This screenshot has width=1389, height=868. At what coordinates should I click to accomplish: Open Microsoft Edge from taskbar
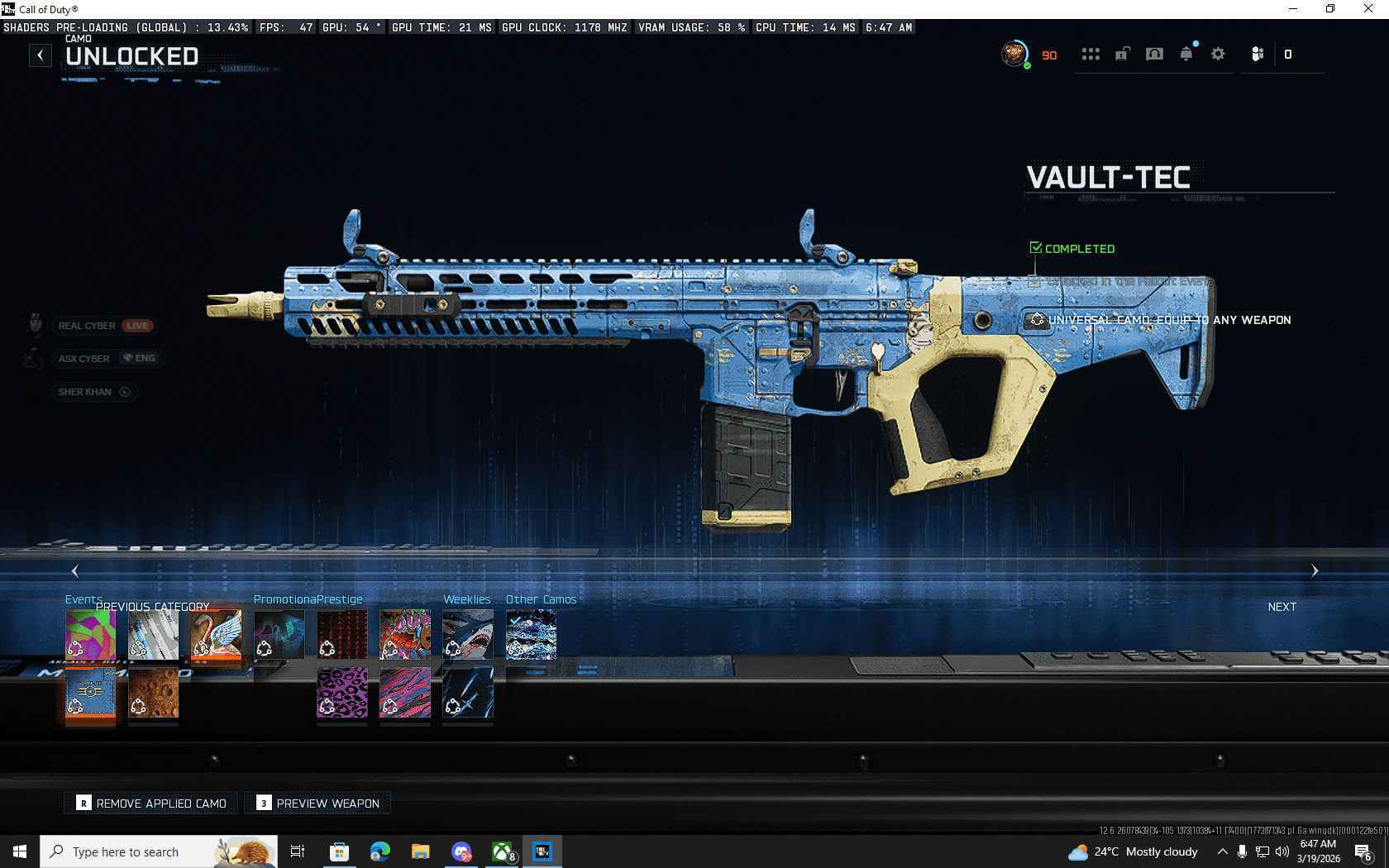tap(379, 851)
